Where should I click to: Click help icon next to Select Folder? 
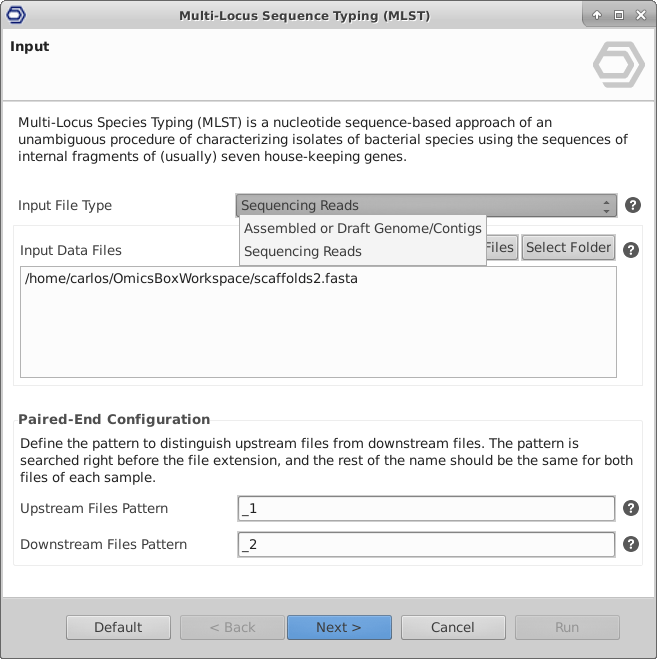click(630, 250)
